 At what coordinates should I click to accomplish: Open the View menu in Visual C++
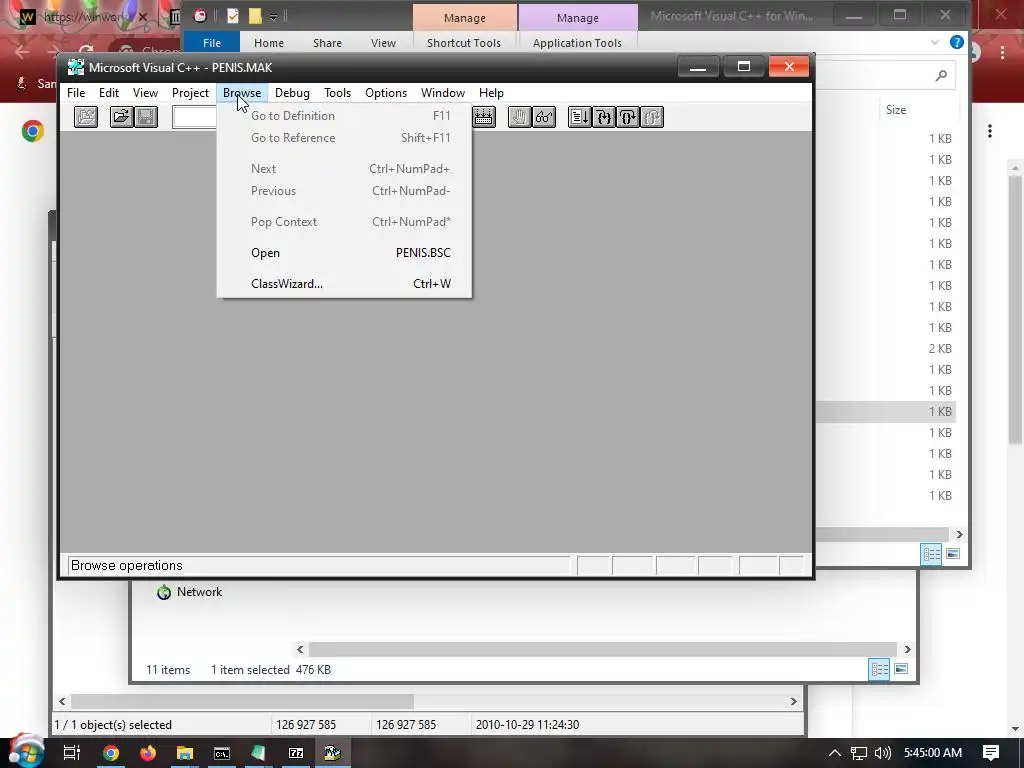pos(145,93)
